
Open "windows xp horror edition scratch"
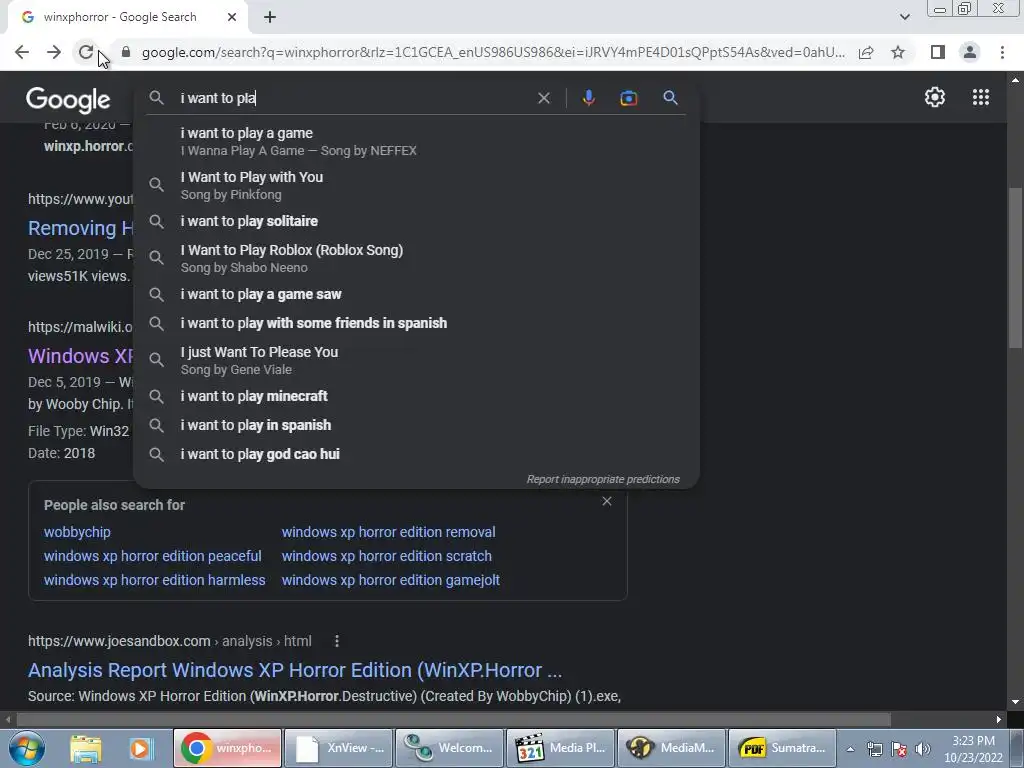(x=387, y=556)
